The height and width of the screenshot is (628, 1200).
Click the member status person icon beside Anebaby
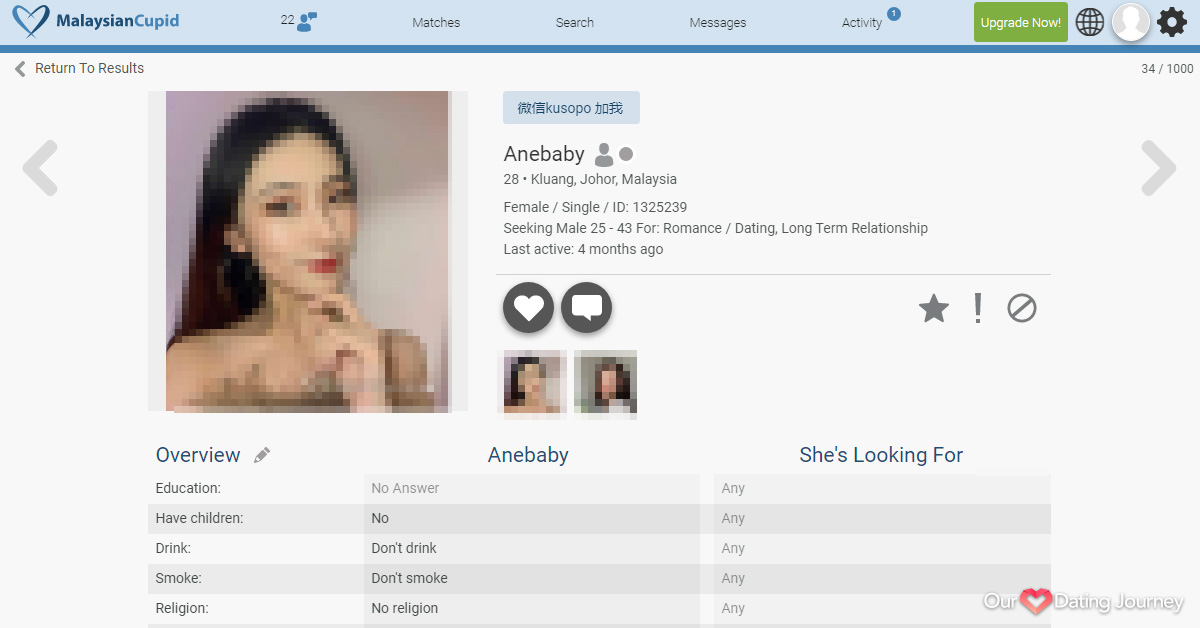pyautogui.click(x=604, y=154)
